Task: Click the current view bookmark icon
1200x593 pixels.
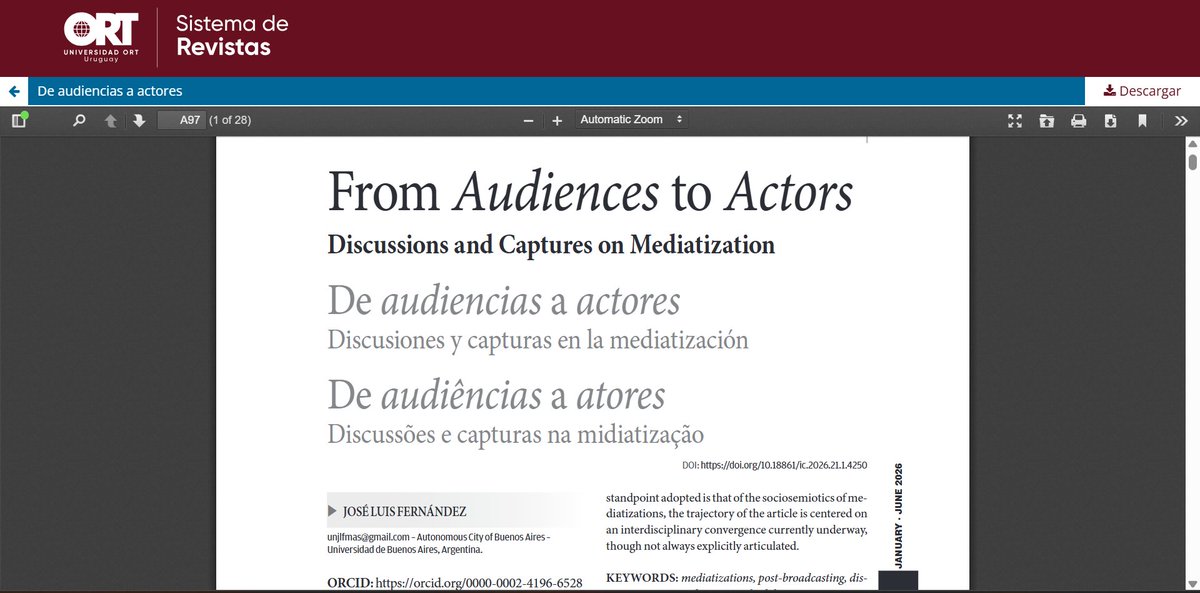Action: tap(1142, 120)
